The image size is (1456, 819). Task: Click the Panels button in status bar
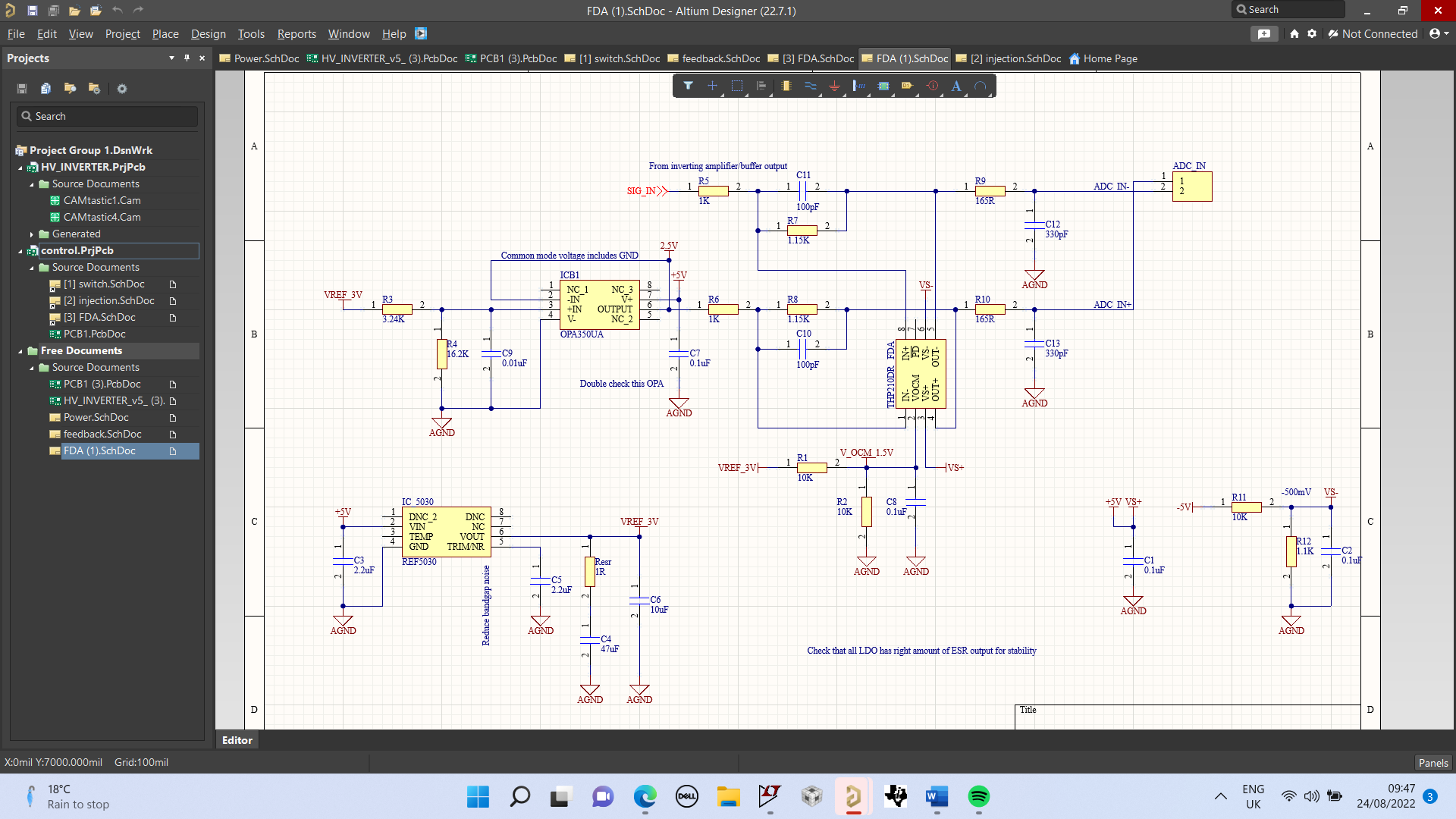click(1432, 761)
